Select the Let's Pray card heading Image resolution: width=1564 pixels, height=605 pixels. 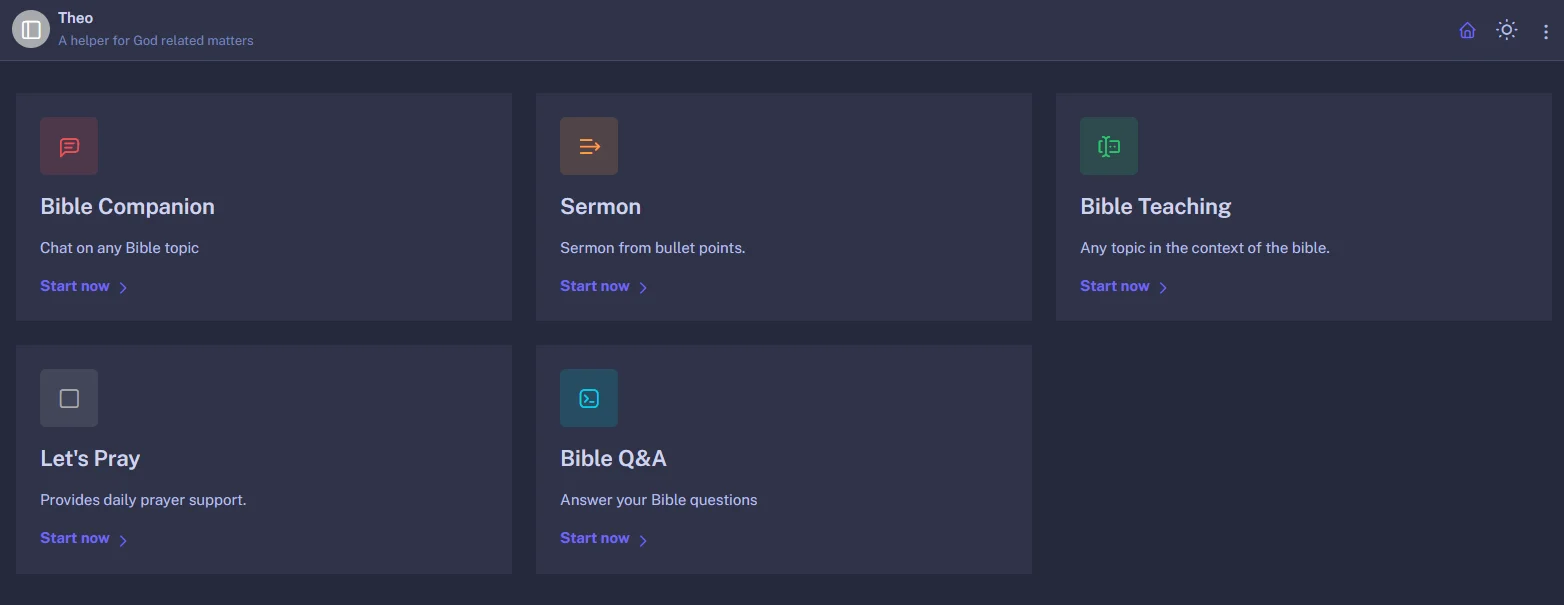(x=90, y=459)
